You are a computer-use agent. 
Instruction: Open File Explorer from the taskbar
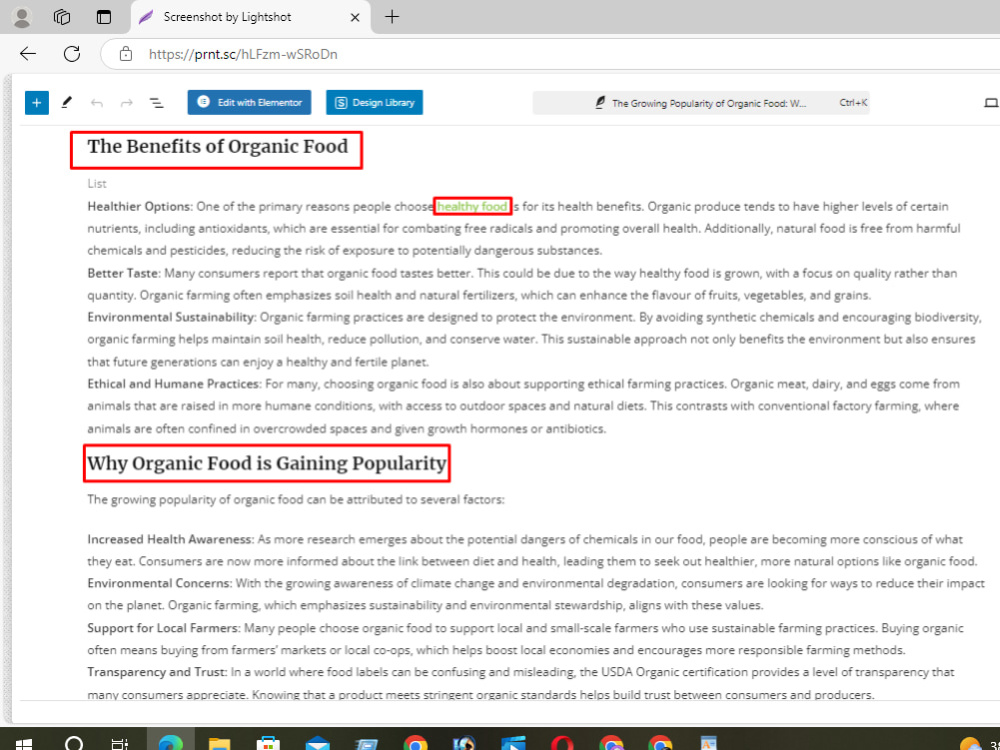[x=219, y=744]
